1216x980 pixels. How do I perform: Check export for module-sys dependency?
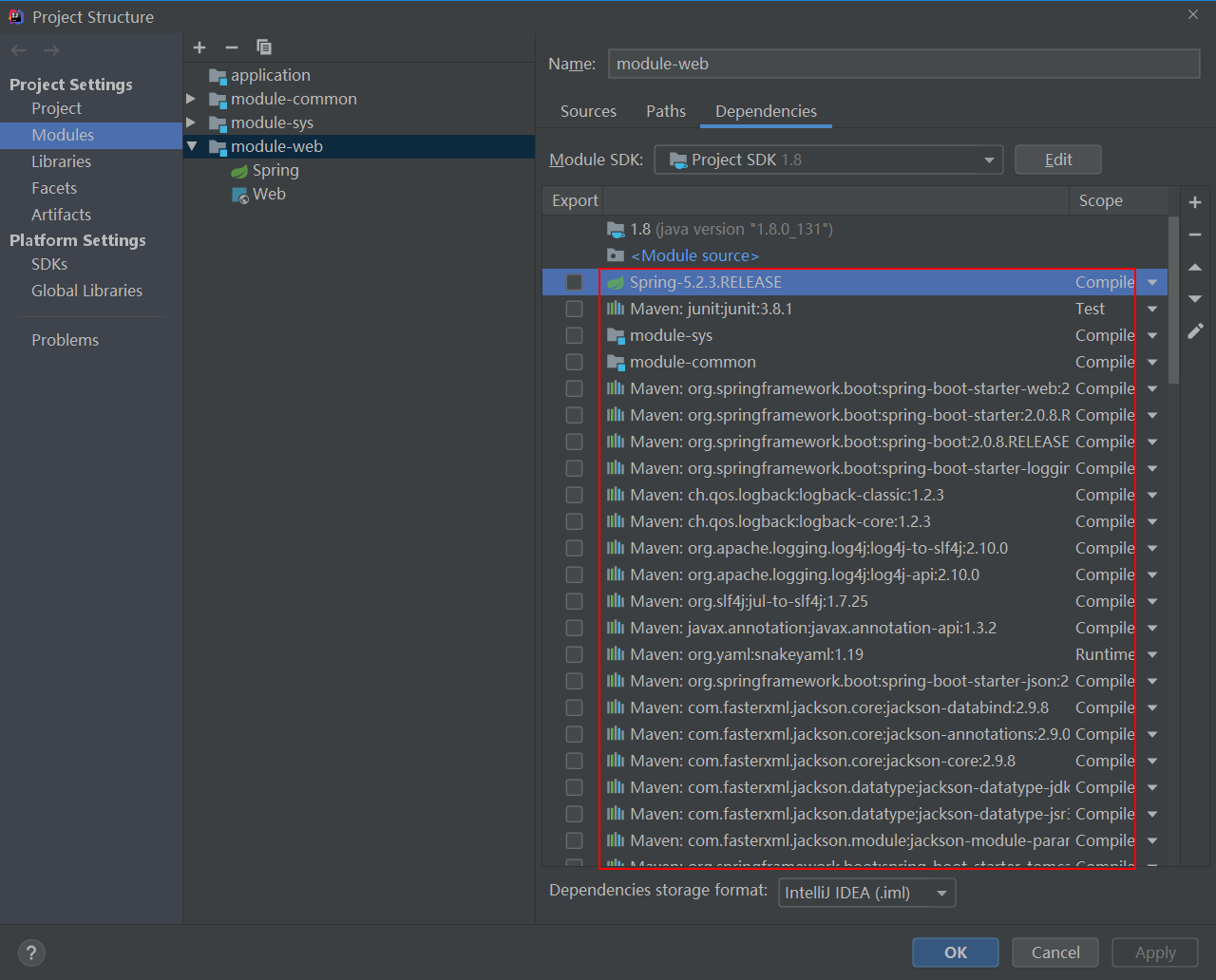click(574, 335)
